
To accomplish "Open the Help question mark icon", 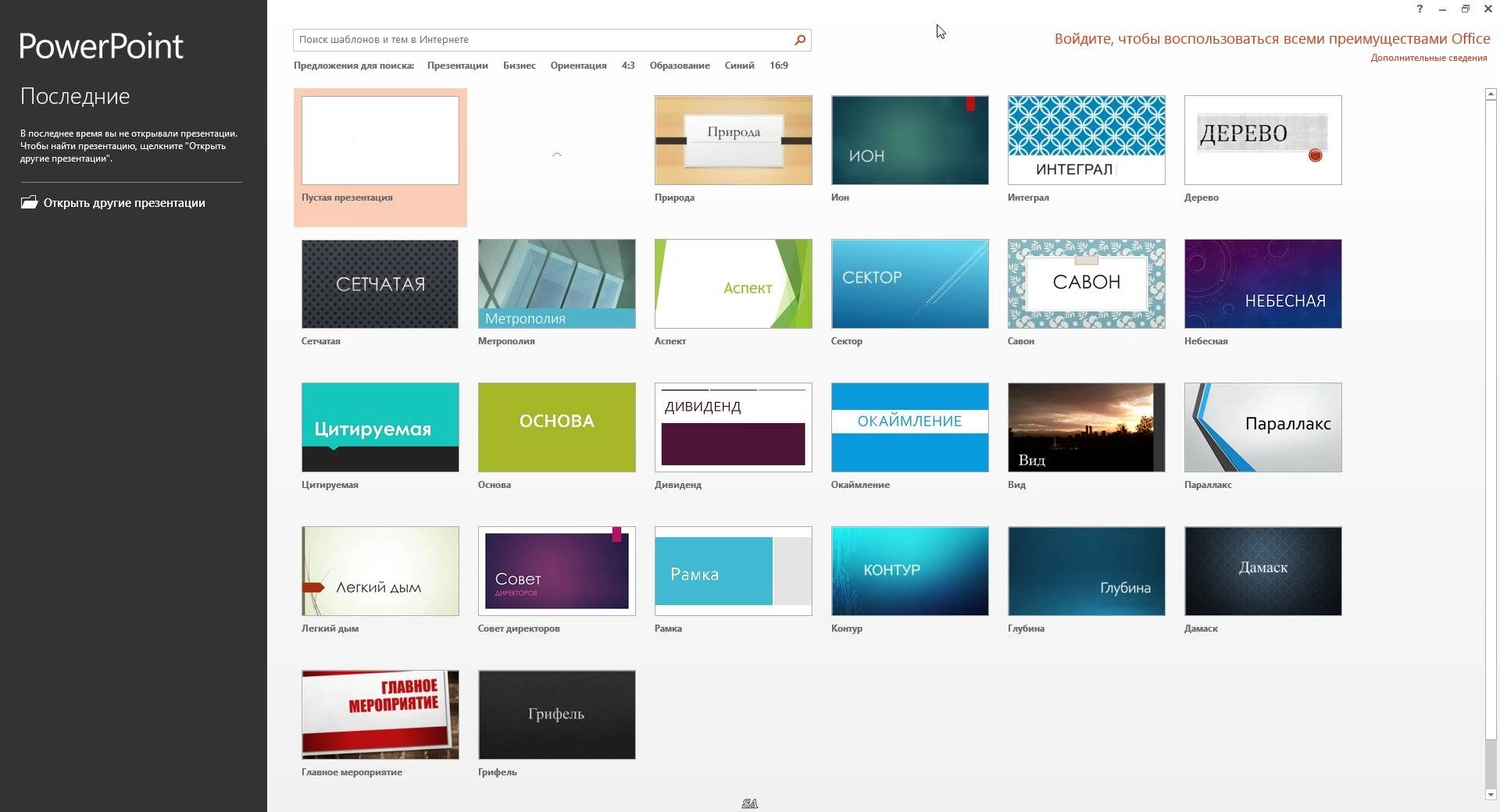I will tap(1420, 9).
